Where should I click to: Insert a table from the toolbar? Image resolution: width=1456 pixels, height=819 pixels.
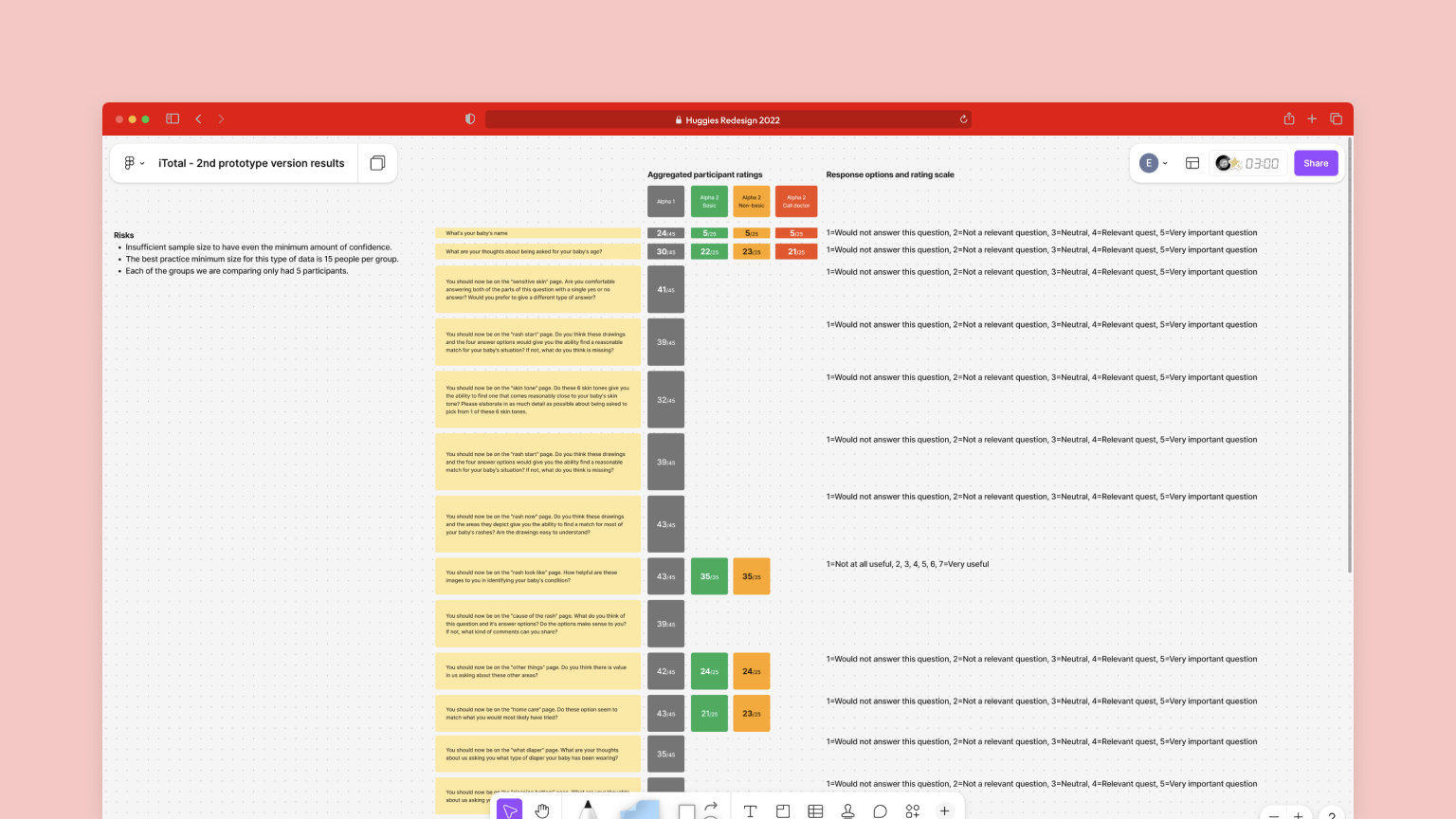tap(815, 811)
